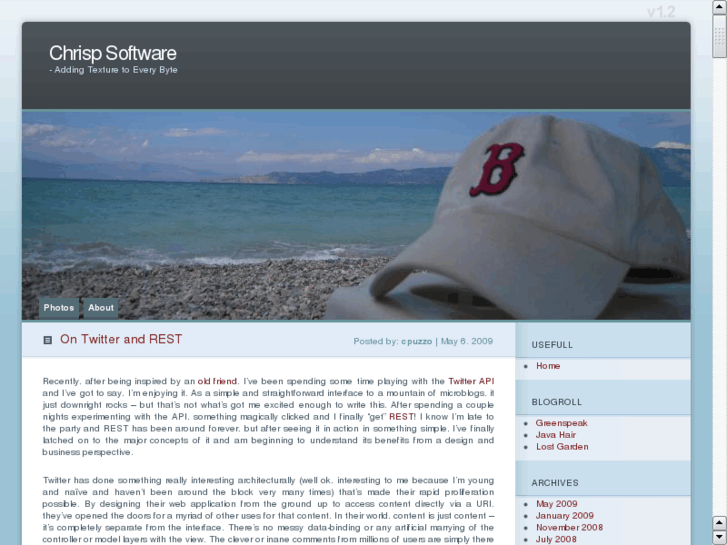Viewport: 727px width, 545px height.
Task: Open the On Twitter and REST post title
Action: (121, 339)
